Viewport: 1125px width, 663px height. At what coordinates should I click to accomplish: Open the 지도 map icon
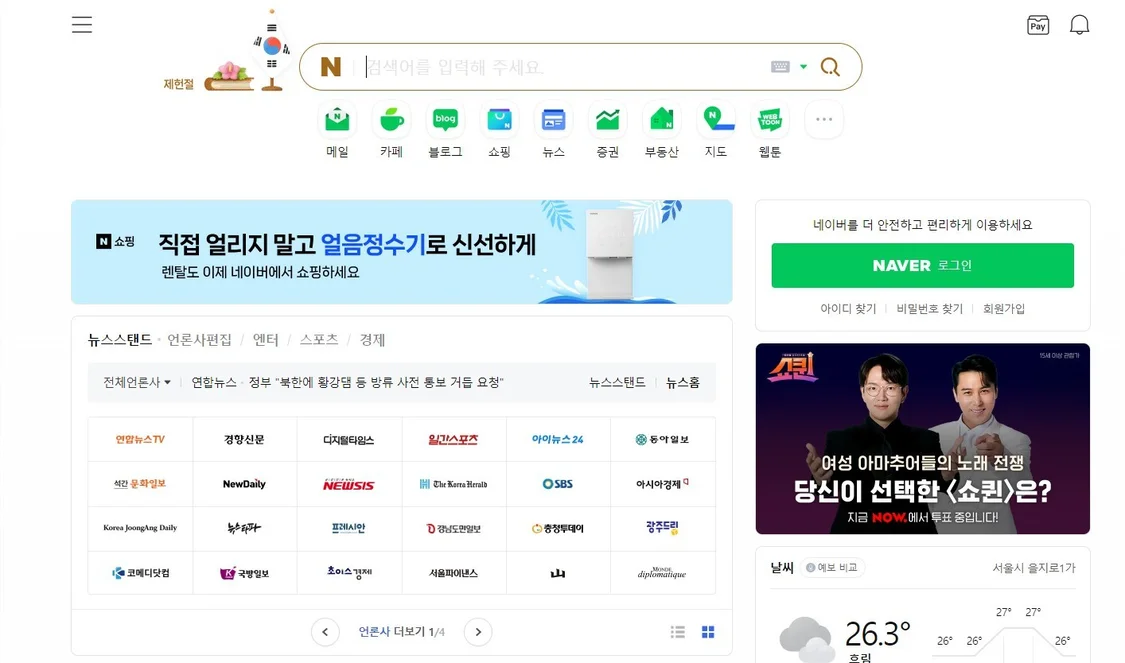715,120
